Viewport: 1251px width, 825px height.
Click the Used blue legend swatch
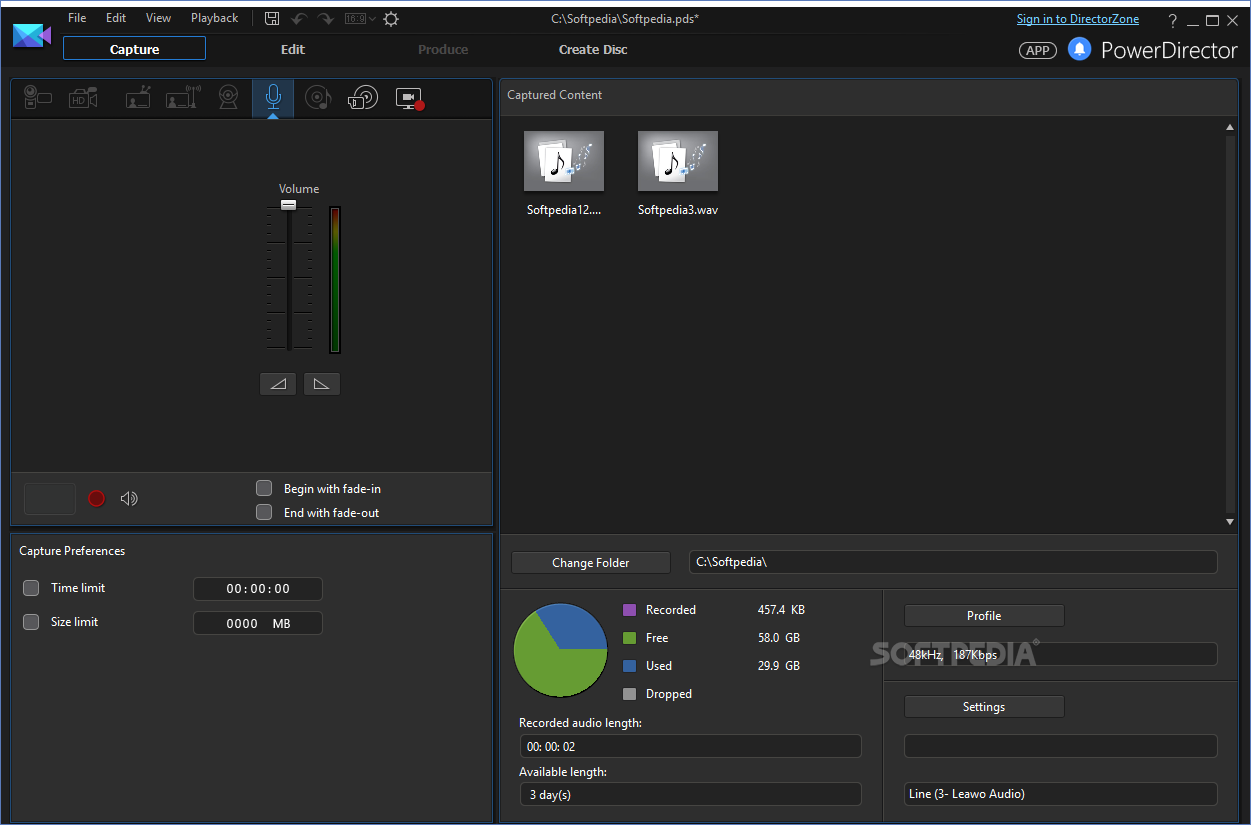(x=629, y=666)
